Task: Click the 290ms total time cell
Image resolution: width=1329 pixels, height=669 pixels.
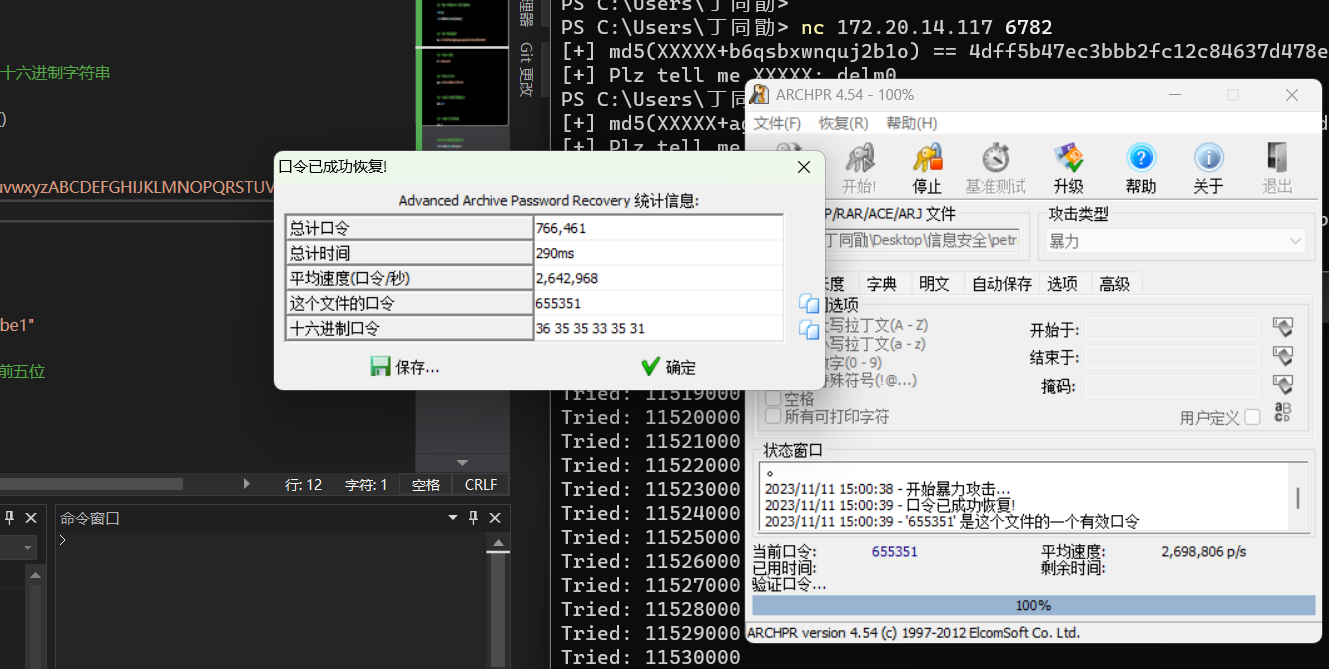Action: click(659, 253)
